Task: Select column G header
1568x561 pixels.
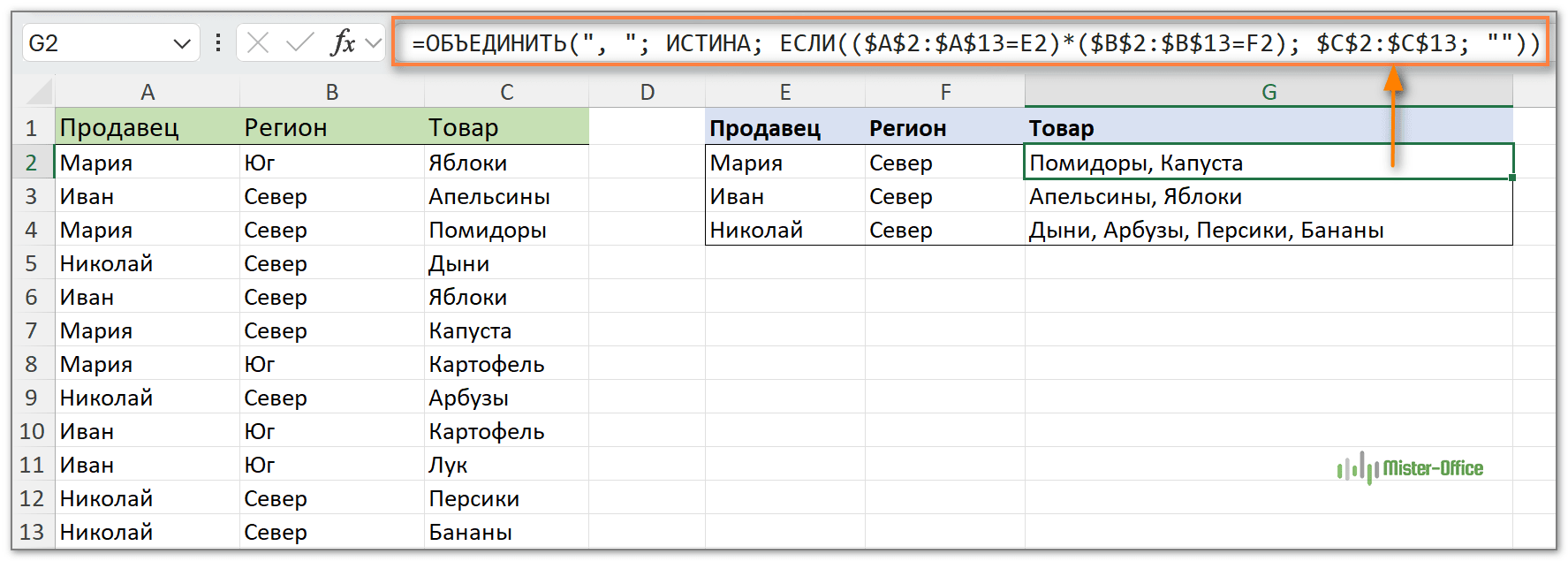Action: [x=1269, y=92]
